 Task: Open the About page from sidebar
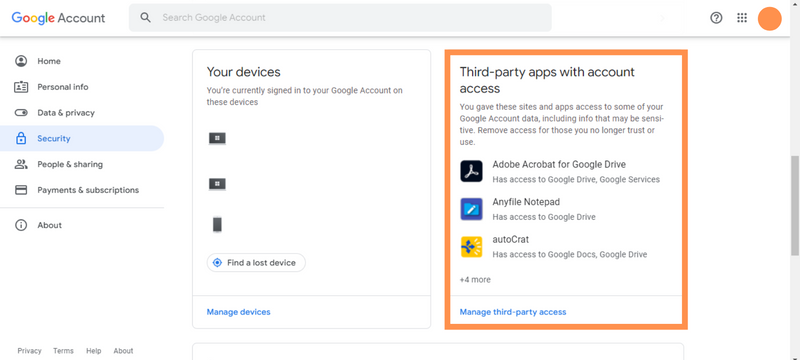coord(82,225)
